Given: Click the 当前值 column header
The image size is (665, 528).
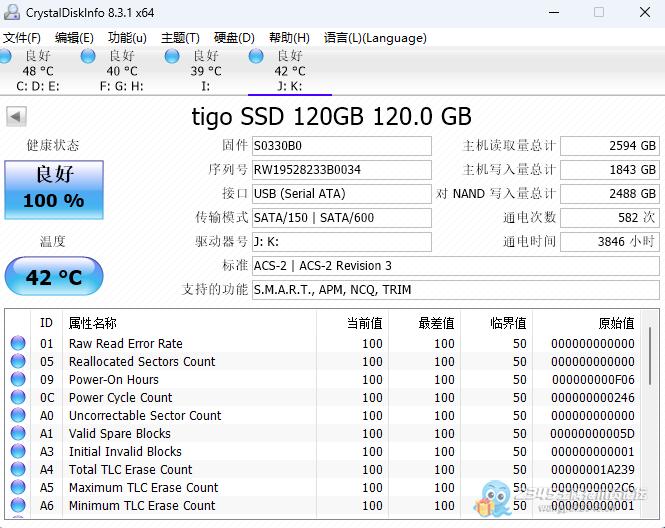Looking at the screenshot, I should [x=352, y=323].
